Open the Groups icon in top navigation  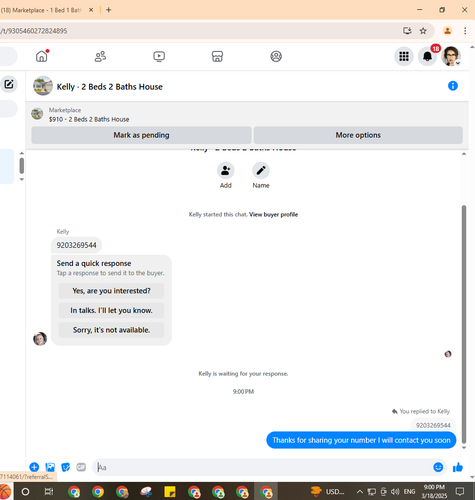[x=276, y=56]
